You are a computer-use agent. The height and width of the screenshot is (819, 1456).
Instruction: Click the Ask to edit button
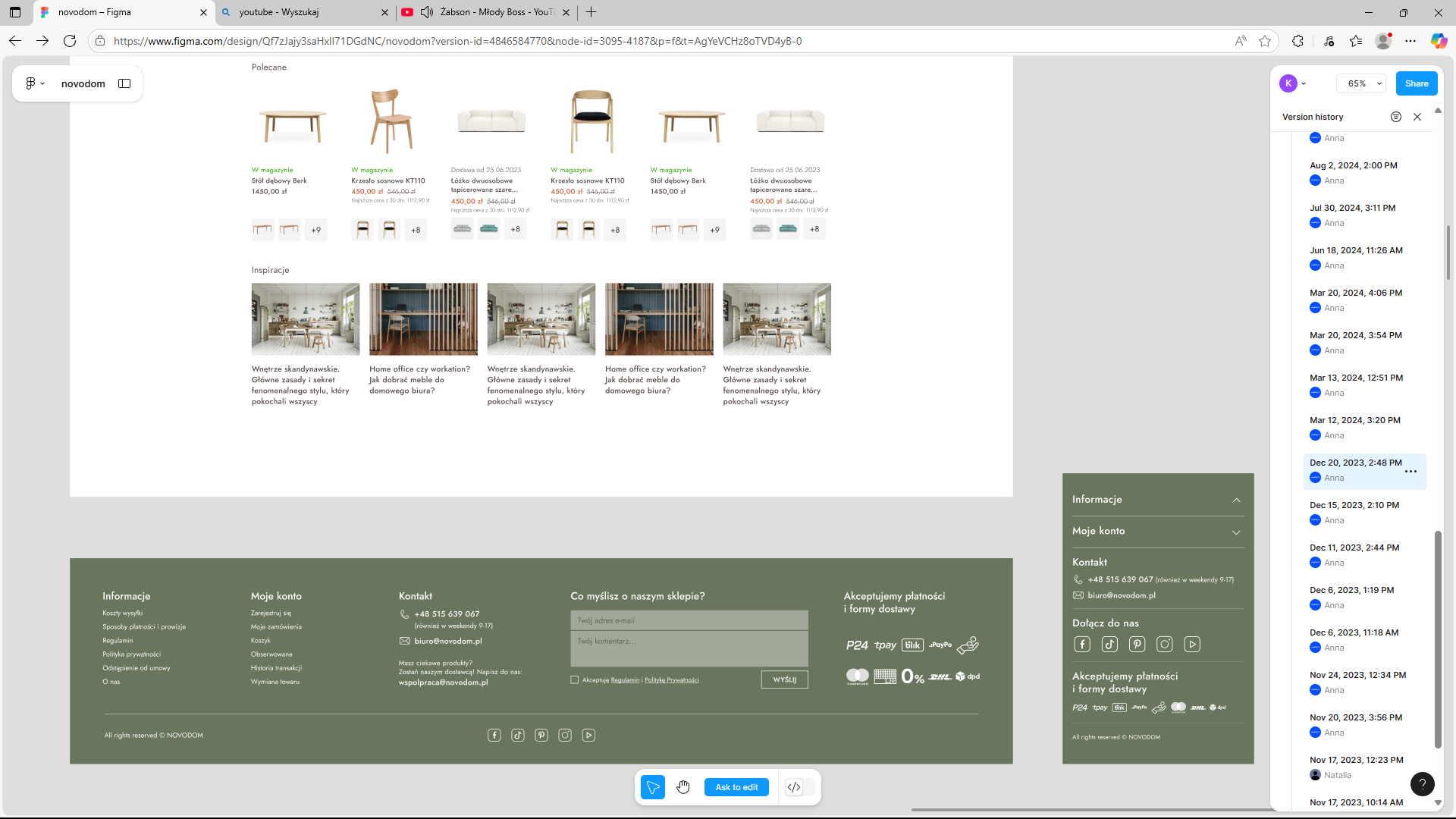pos(736,787)
